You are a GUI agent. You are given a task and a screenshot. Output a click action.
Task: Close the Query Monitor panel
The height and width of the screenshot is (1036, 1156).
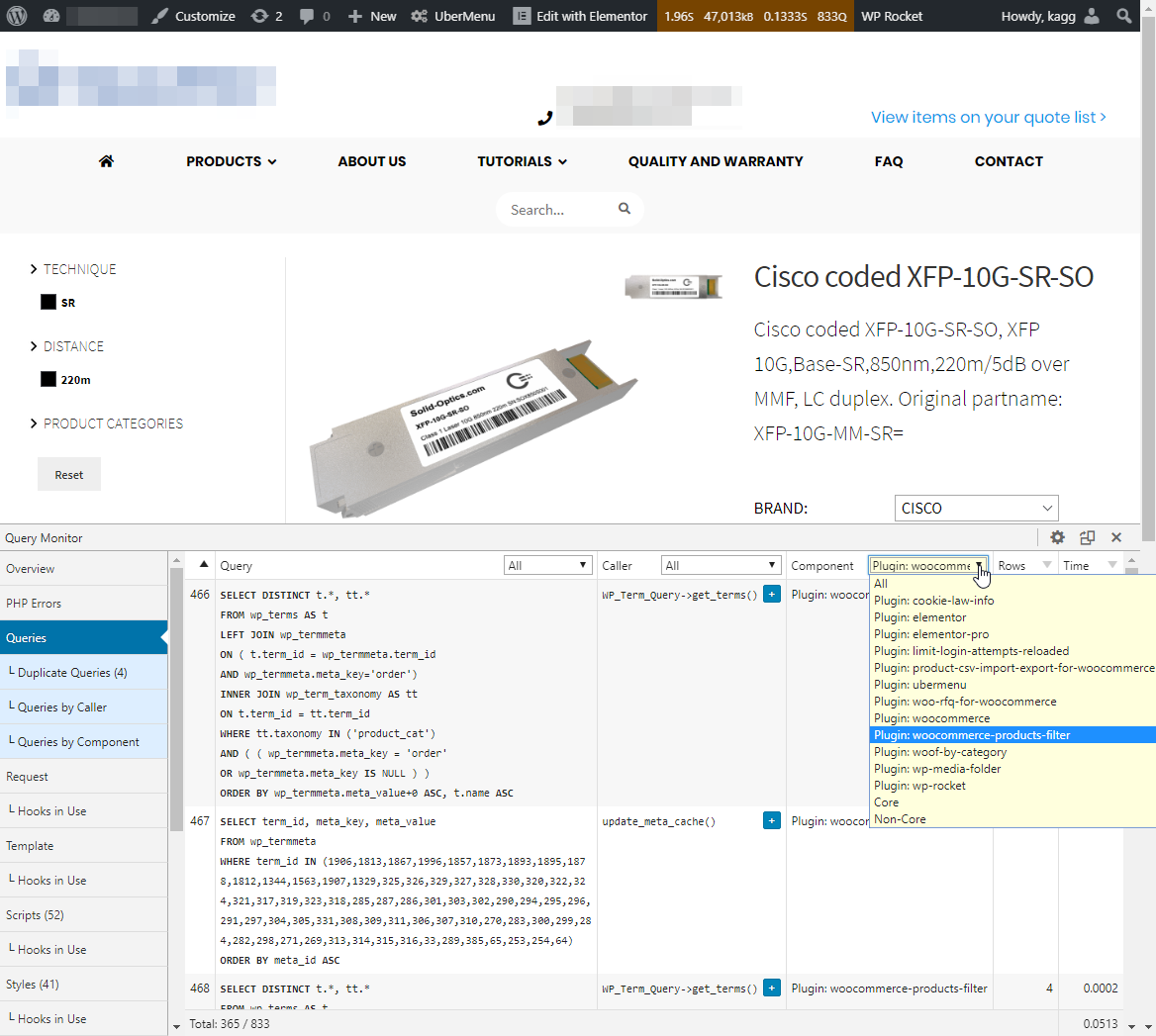pos(1116,537)
